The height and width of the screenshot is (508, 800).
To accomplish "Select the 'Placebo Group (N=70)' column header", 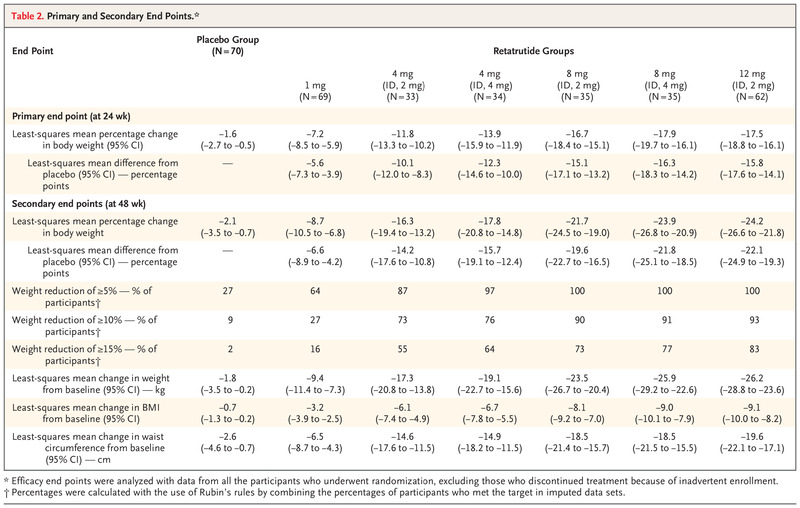I will coord(228,45).
